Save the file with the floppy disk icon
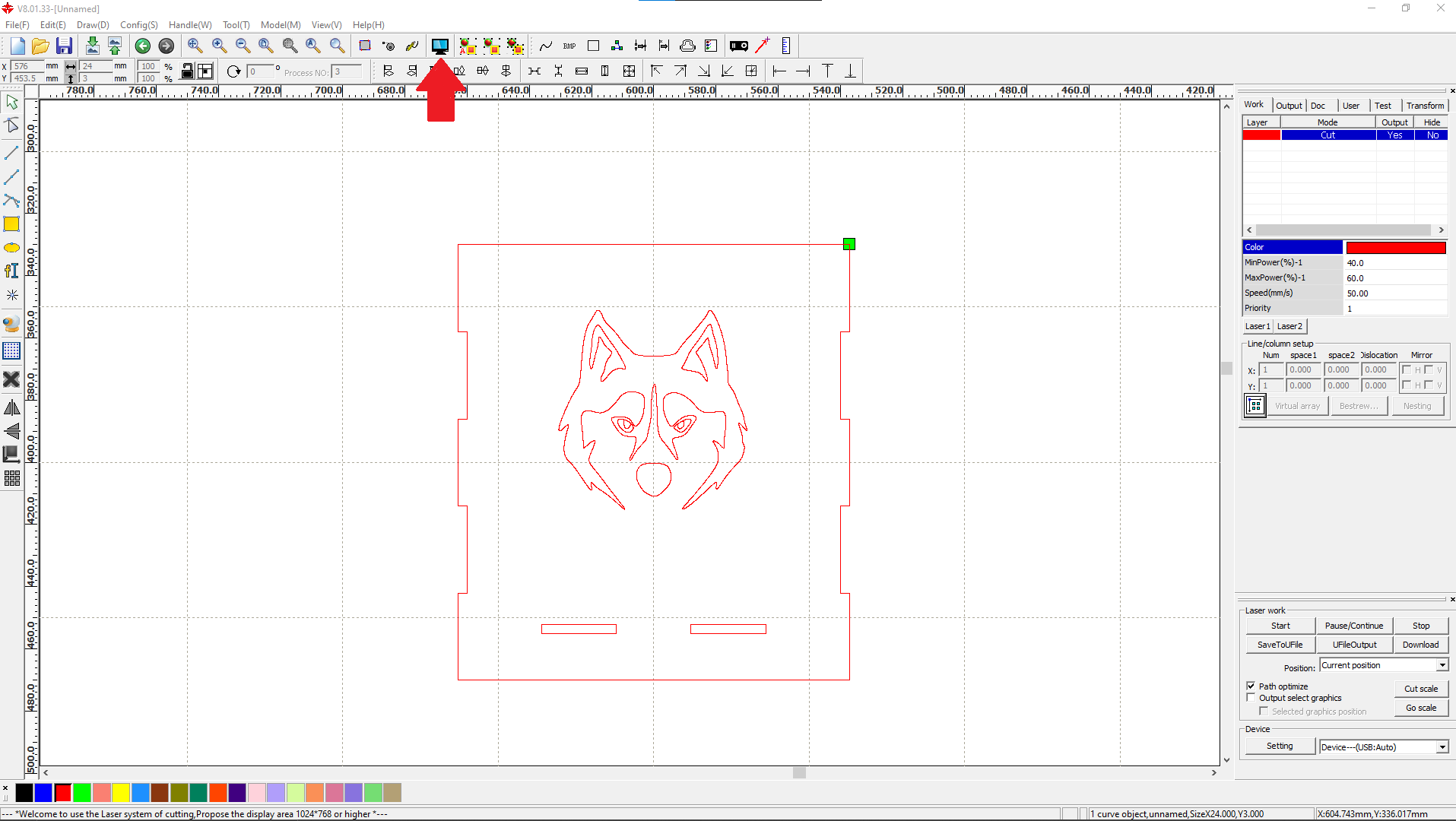 pos(64,46)
